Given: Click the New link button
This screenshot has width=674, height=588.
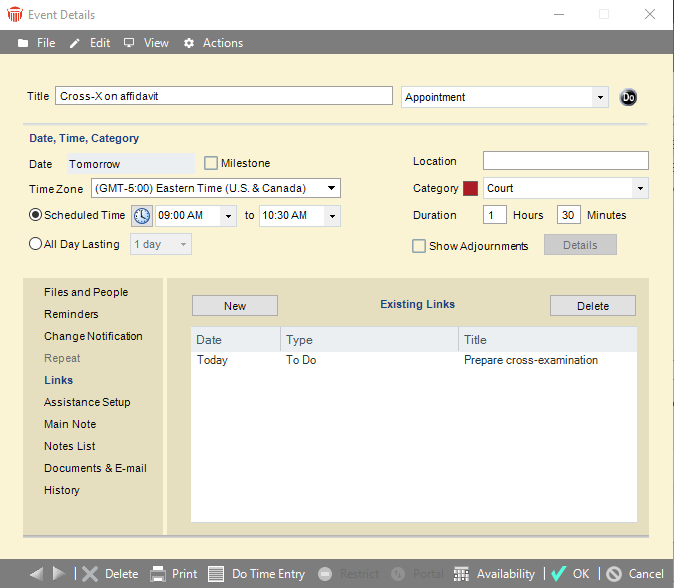Looking at the screenshot, I should [x=235, y=306].
